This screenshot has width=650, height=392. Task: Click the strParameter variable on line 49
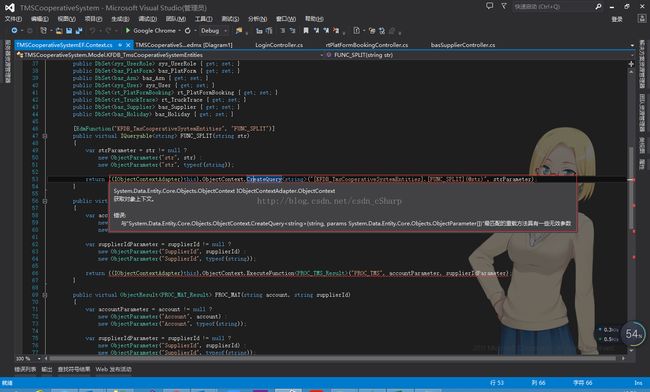click(x=117, y=150)
